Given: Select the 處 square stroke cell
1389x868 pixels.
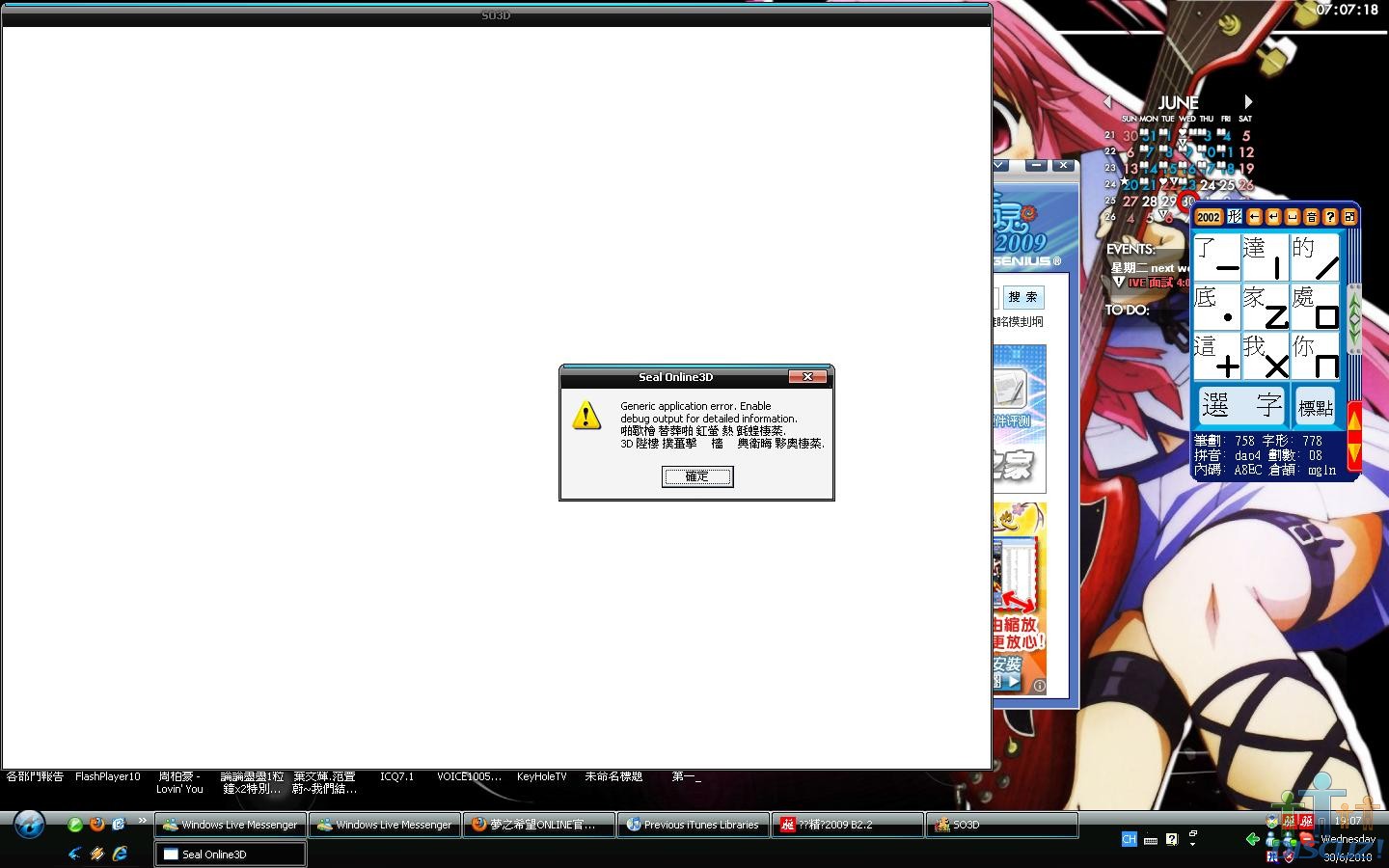Looking at the screenshot, I should 1316,307.
